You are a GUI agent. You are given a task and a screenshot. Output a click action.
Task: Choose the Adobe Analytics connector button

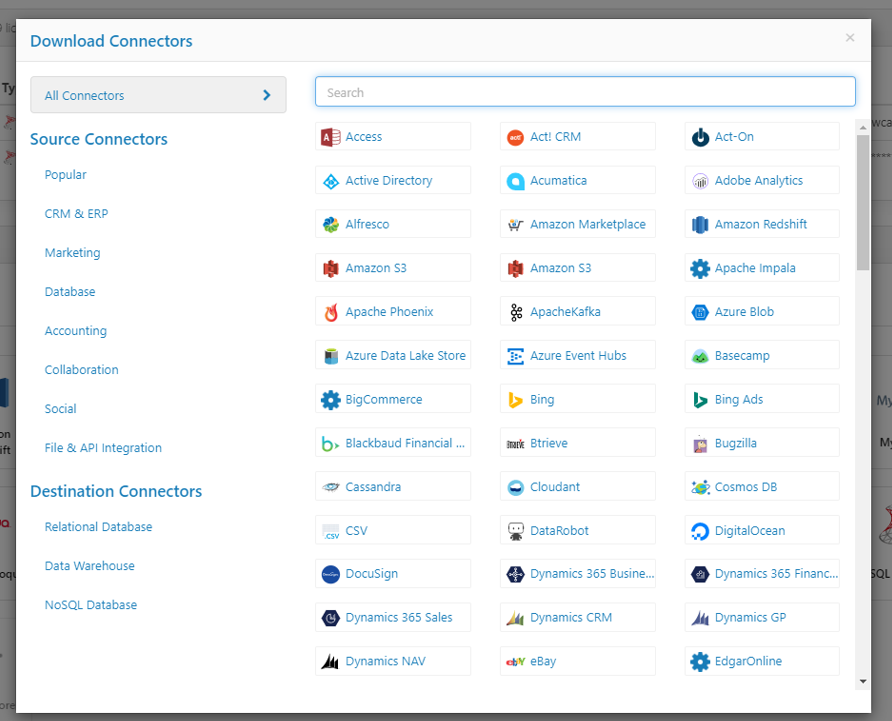click(x=762, y=181)
